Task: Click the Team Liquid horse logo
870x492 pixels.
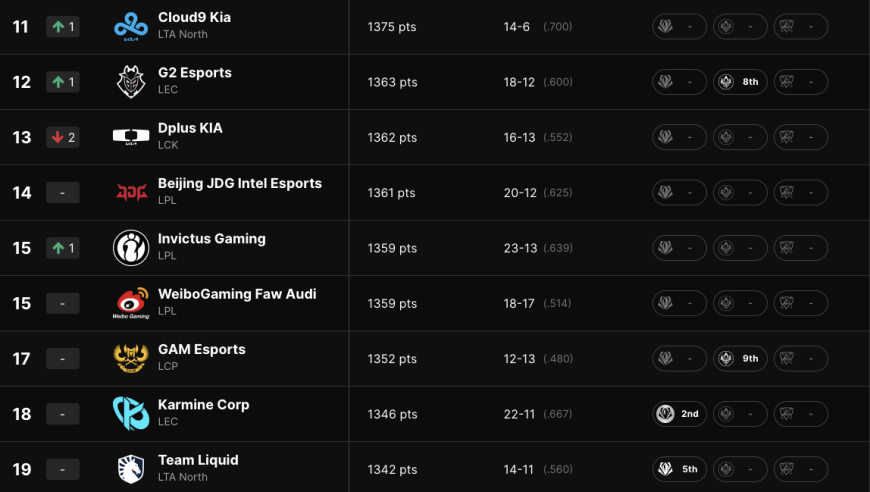Action: pyautogui.click(x=131, y=469)
